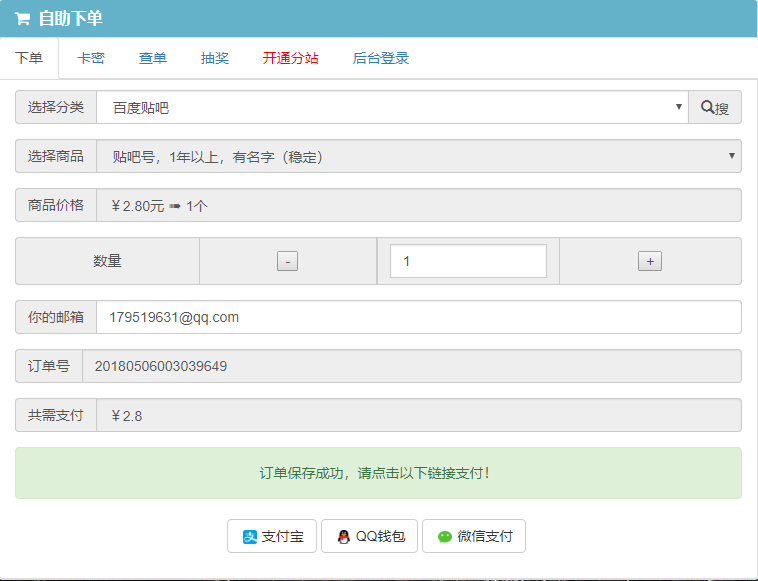Click the 你的邮箱 label
Screen dimensions: 758x581
56,317
